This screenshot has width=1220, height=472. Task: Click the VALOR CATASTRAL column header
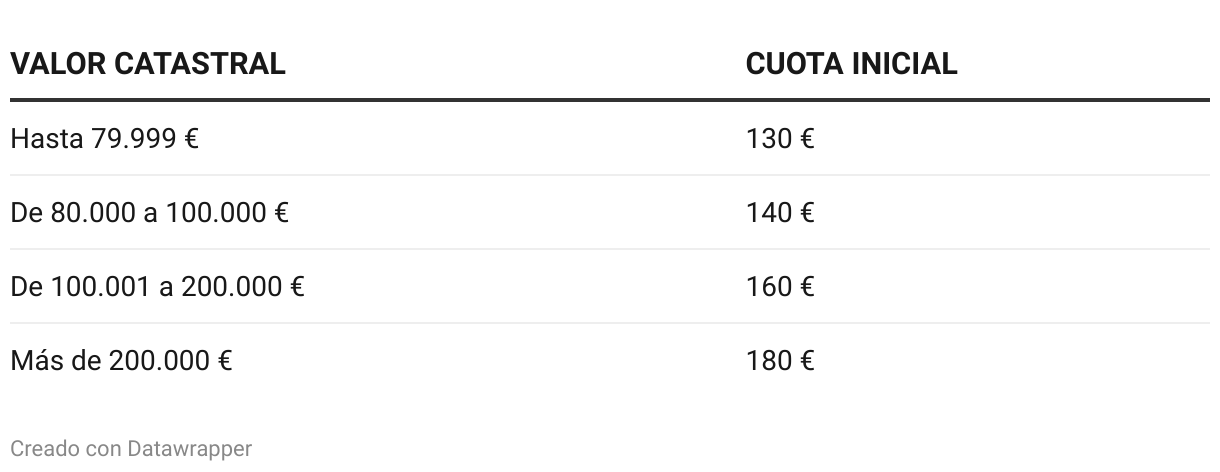[148, 64]
